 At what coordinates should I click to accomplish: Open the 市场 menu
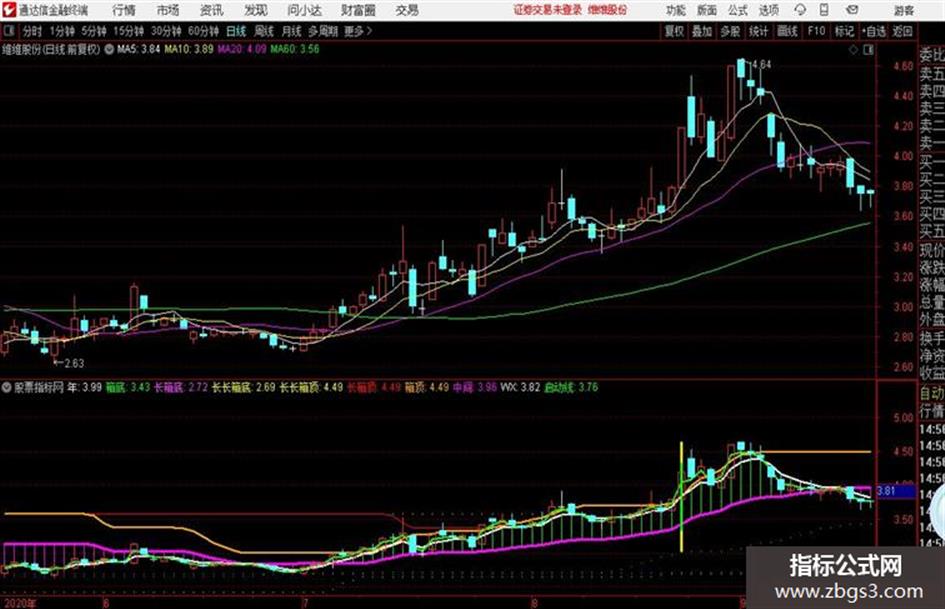click(x=168, y=10)
